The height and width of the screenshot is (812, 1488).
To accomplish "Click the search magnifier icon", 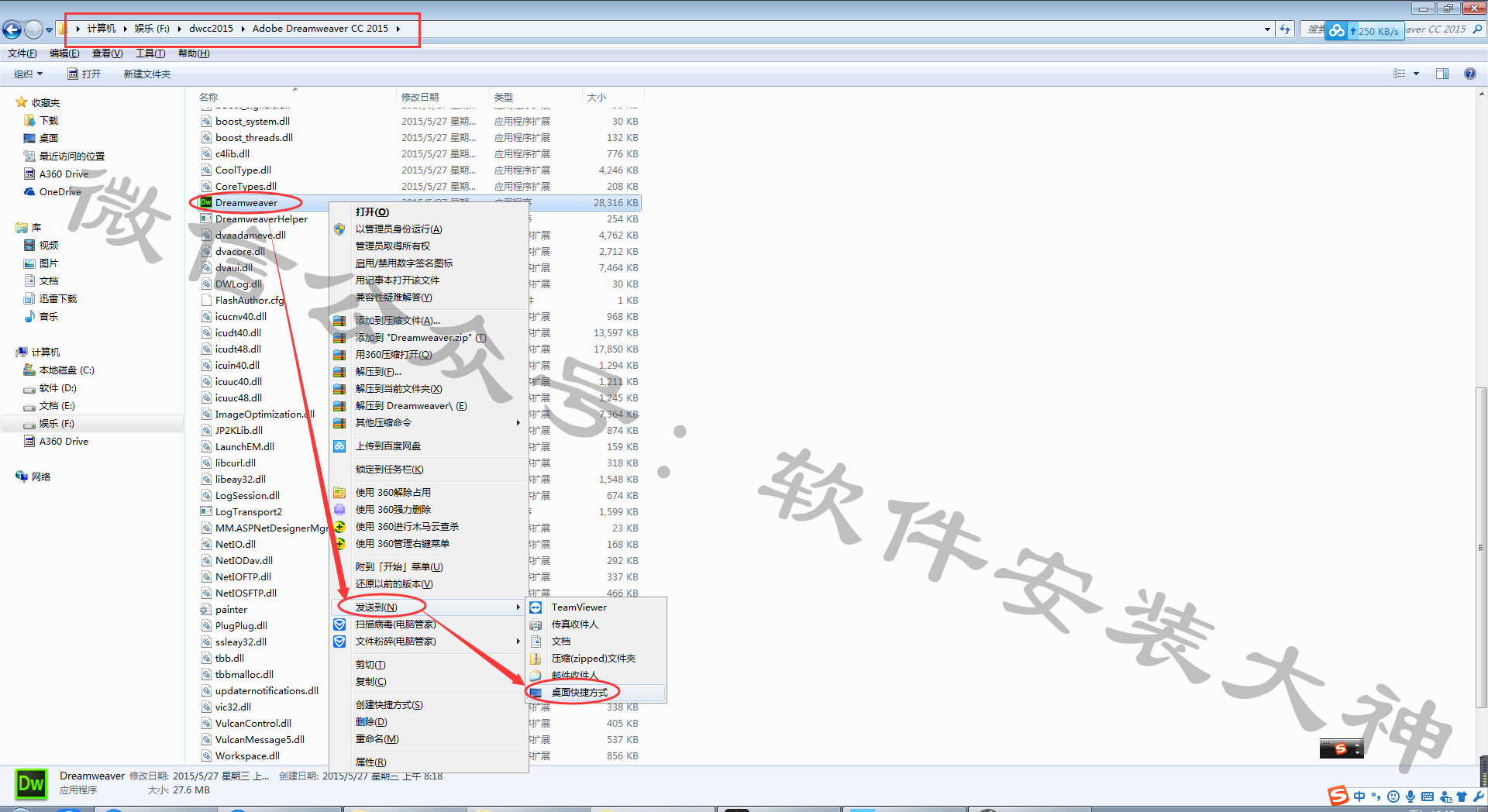I will click(1477, 29).
